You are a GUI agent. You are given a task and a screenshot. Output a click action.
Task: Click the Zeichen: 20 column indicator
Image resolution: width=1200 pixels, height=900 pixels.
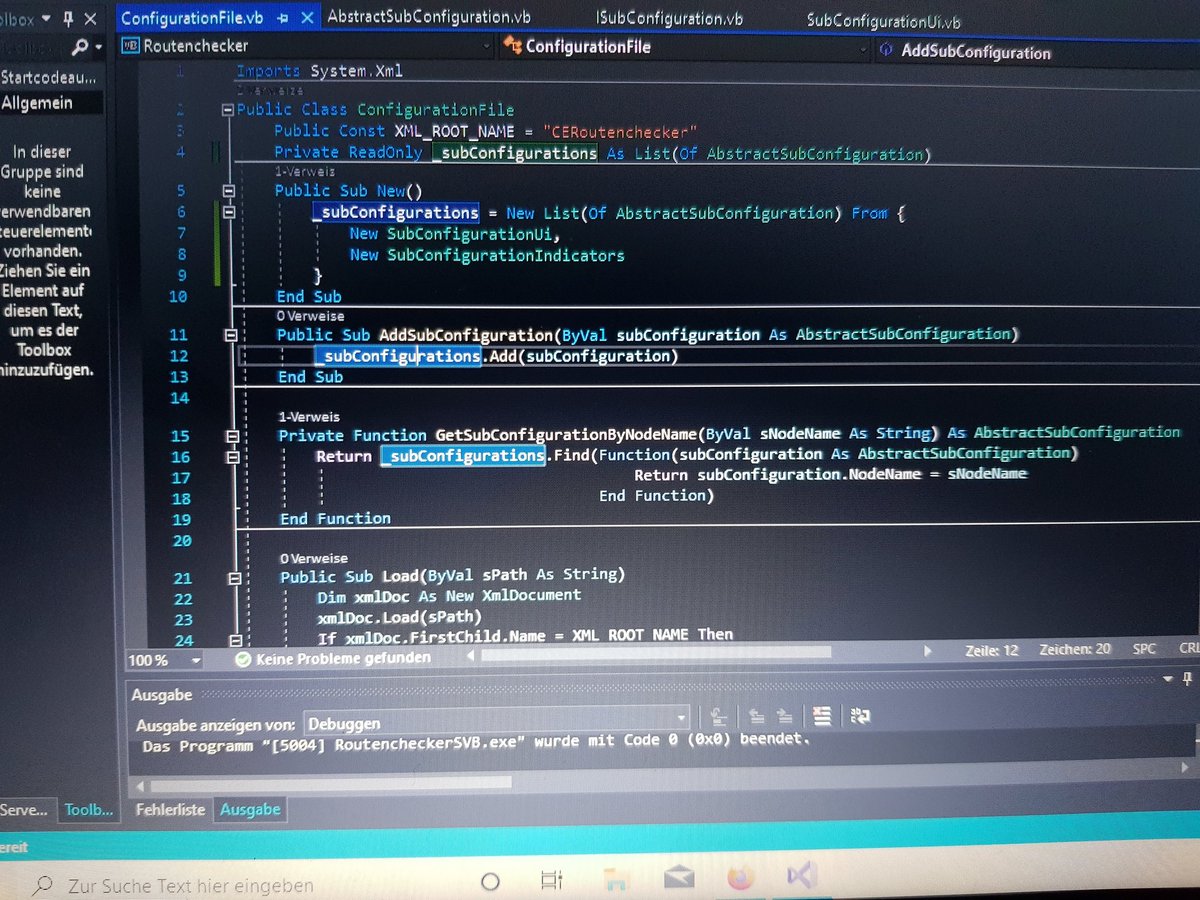click(x=1075, y=649)
